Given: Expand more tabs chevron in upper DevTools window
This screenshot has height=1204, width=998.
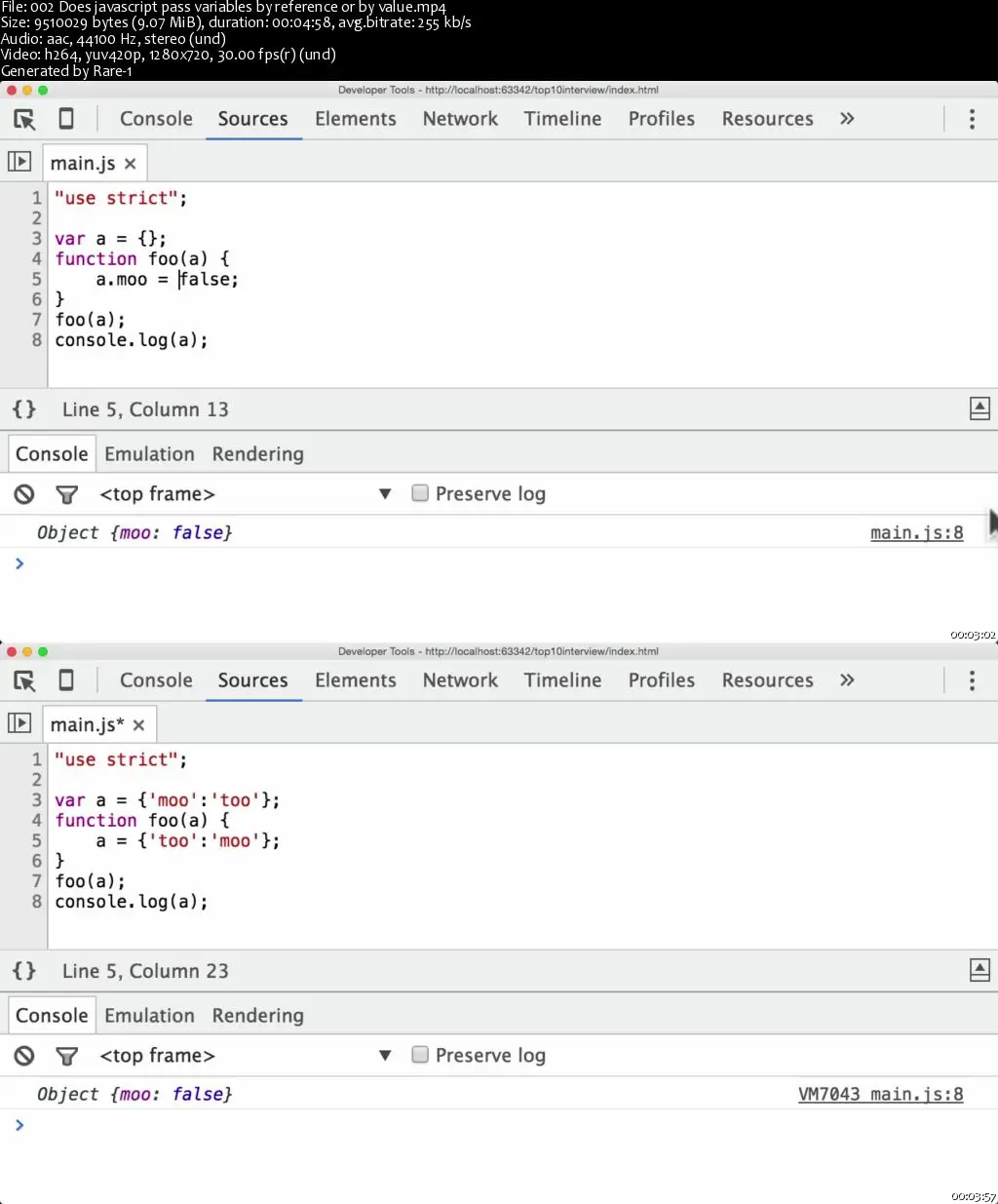Looking at the screenshot, I should (x=847, y=119).
